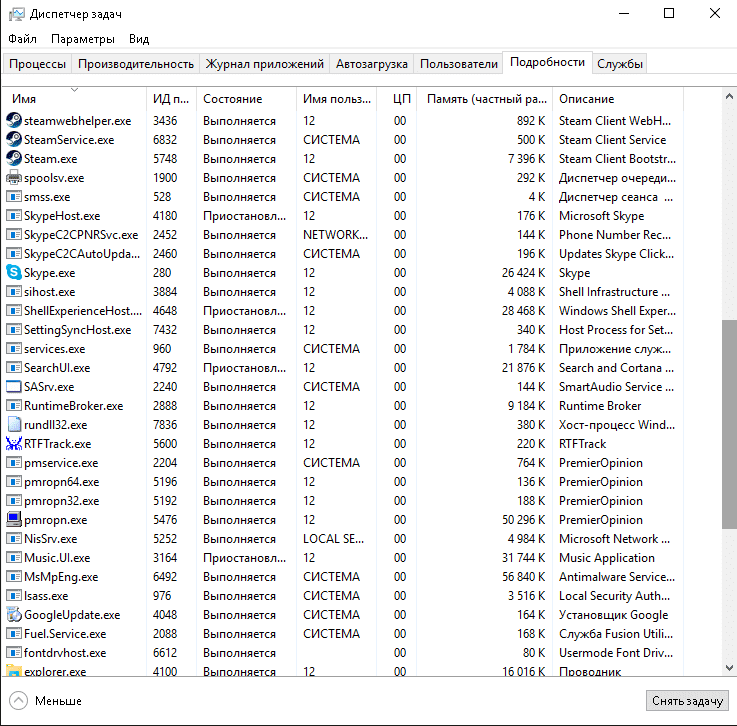Click the scrollbar up arrow
Image resolution: width=737 pixels, height=726 pixels.
[x=729, y=96]
